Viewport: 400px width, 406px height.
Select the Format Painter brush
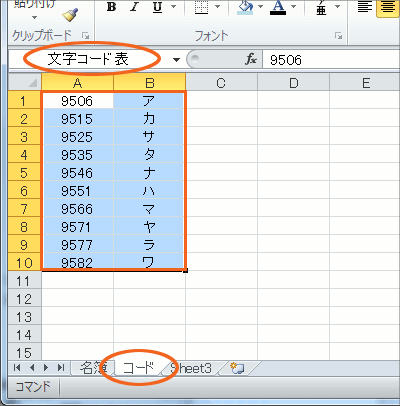(x=70, y=15)
